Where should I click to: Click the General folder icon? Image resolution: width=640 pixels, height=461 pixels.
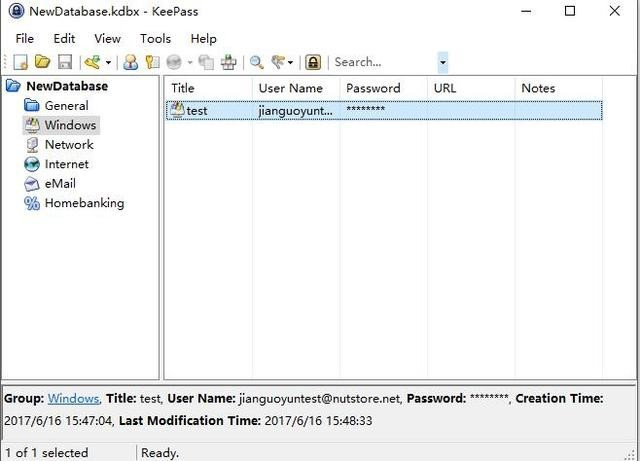click(x=32, y=105)
